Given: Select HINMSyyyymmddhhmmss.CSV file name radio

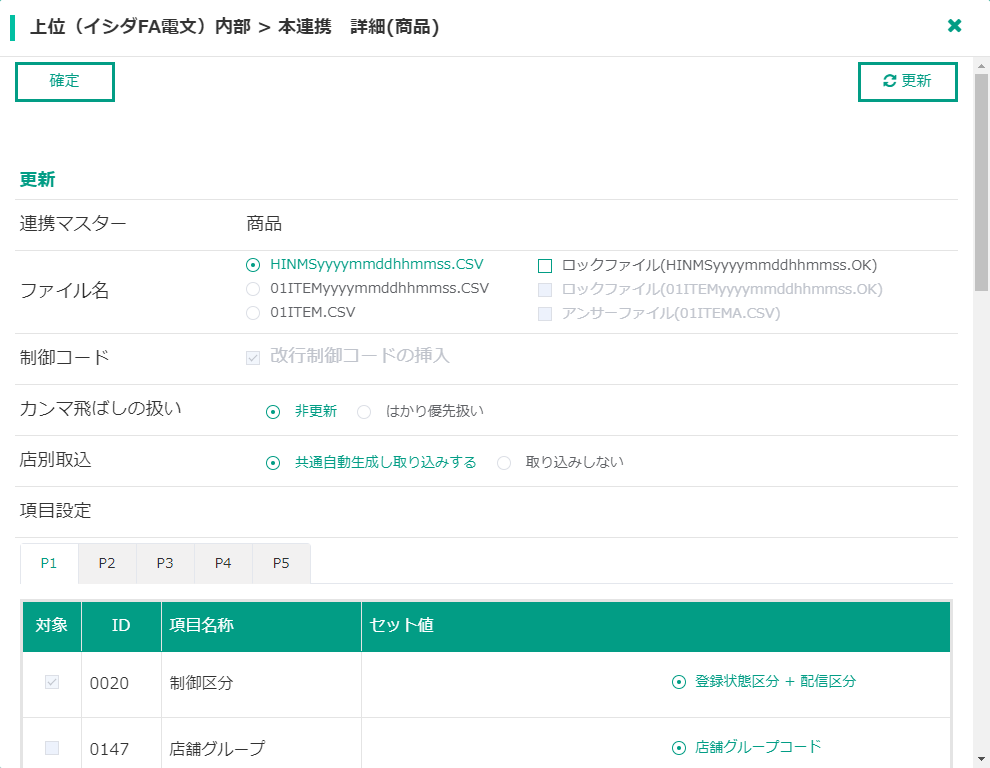Looking at the screenshot, I should (253, 265).
